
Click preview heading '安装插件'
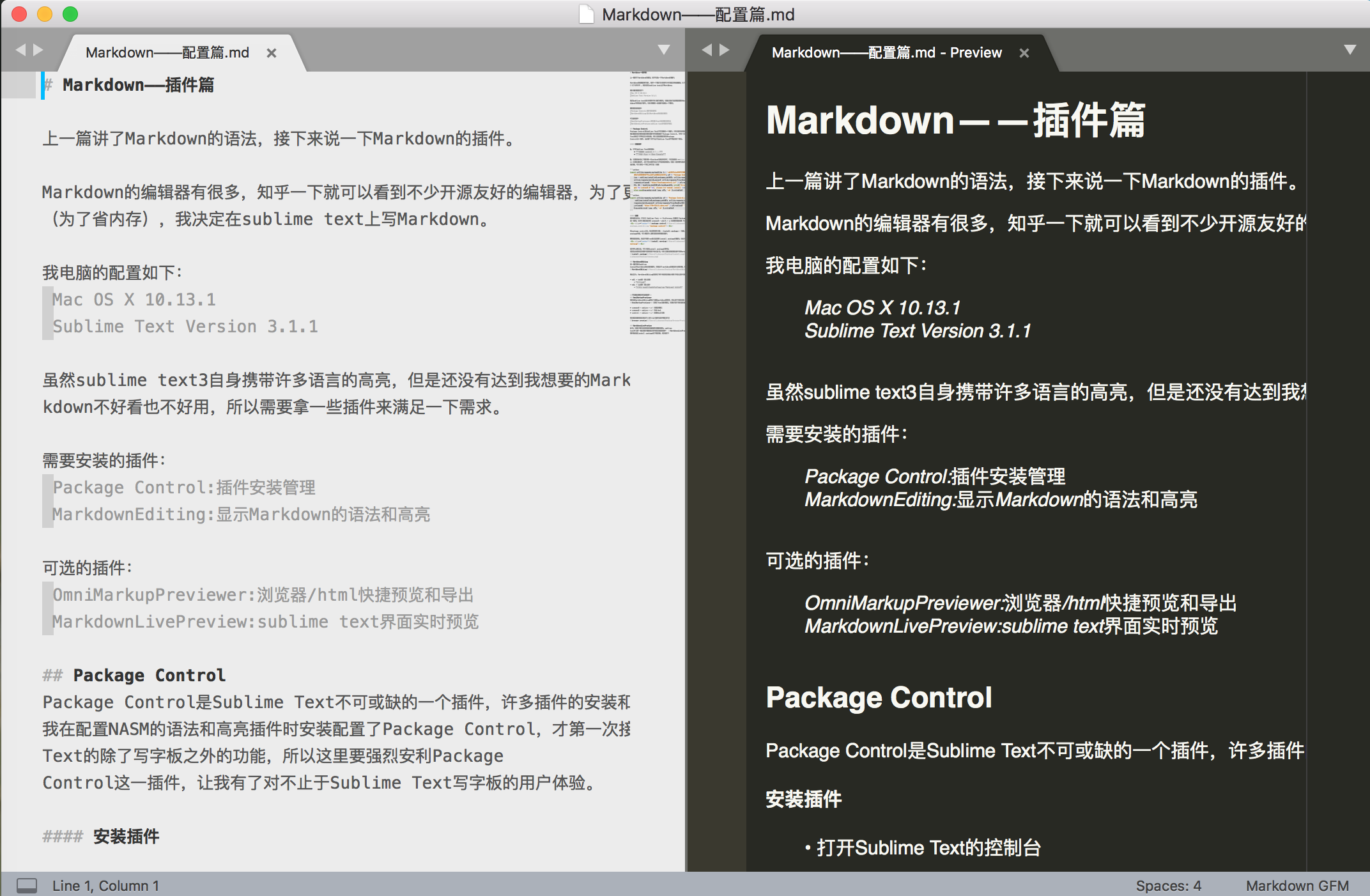pos(804,799)
